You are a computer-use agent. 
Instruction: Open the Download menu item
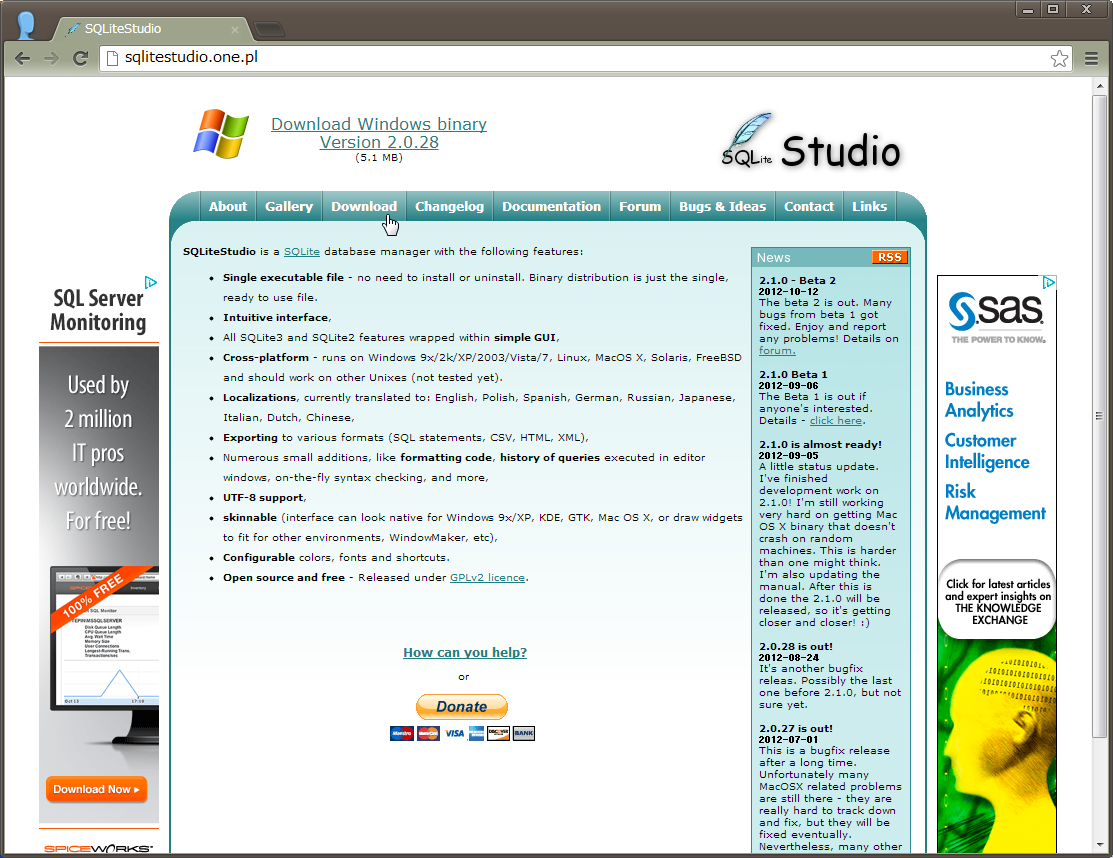(363, 207)
